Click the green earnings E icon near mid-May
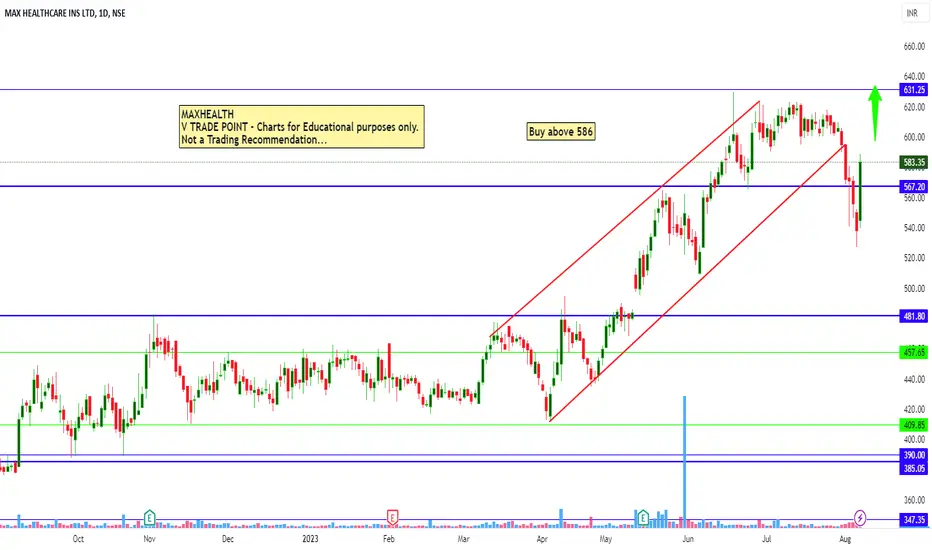Screen dimensions: 932x550 643,517
